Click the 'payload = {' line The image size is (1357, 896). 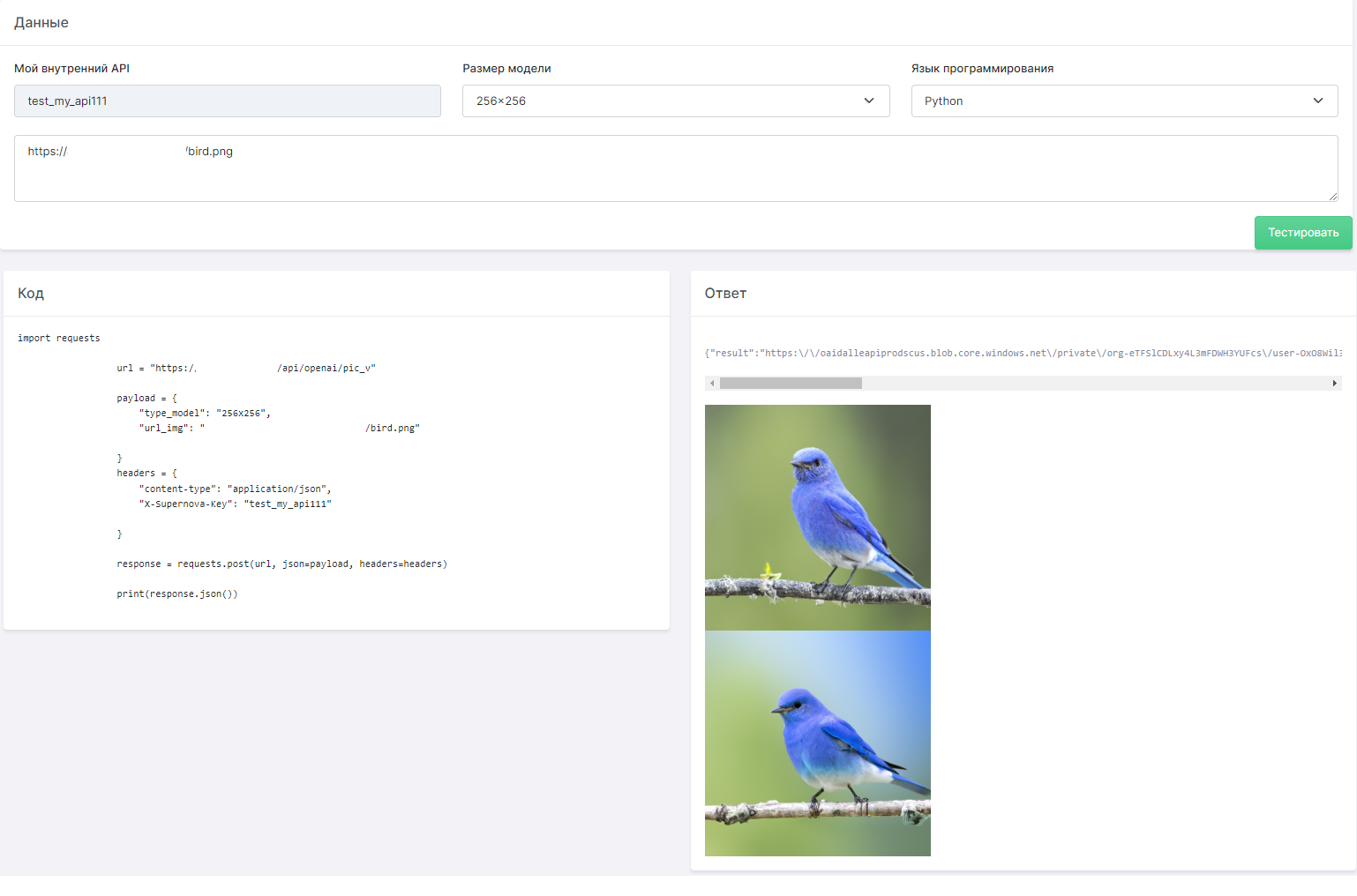pyautogui.click(x=147, y=398)
